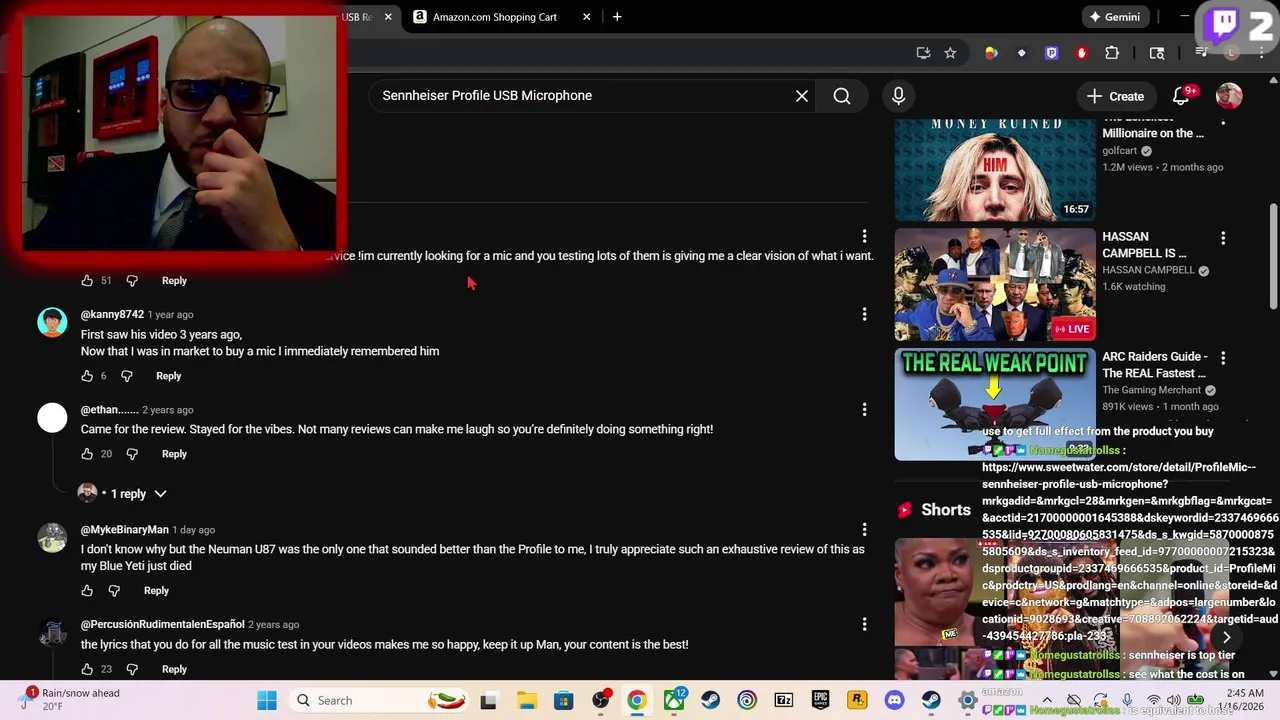The width and height of the screenshot is (1280, 720).
Task: Open the @MykeBinaryMan channel link
Action: tap(124, 529)
